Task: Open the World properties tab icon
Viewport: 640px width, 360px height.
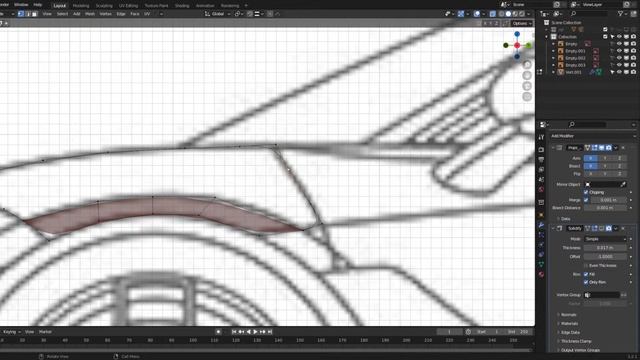Action: pos(541,190)
